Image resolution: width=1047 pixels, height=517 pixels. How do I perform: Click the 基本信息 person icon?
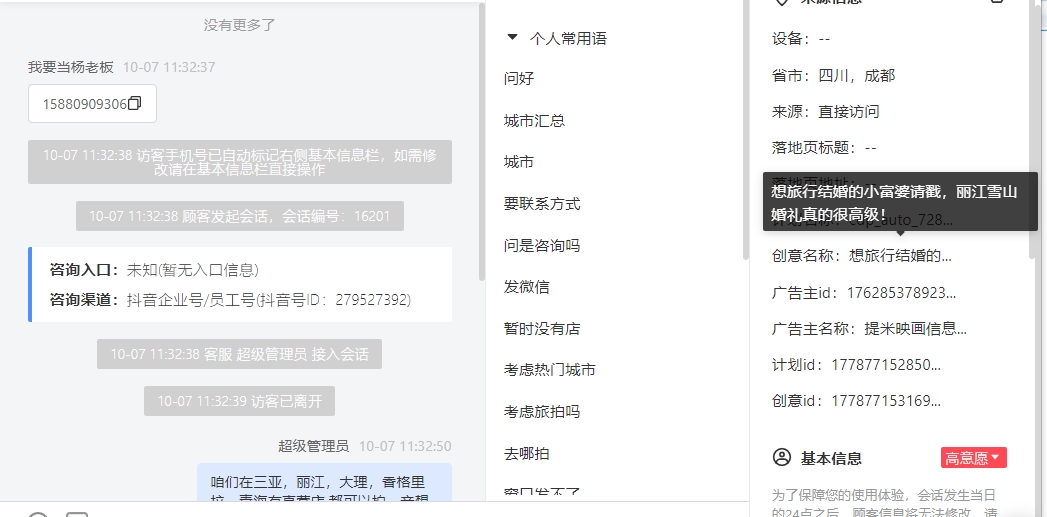tap(781, 458)
